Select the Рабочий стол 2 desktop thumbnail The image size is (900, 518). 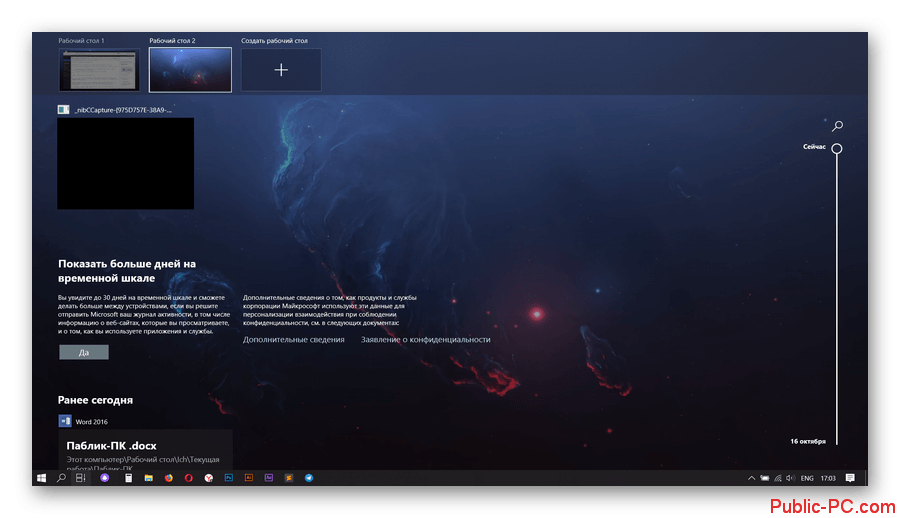click(x=190, y=69)
